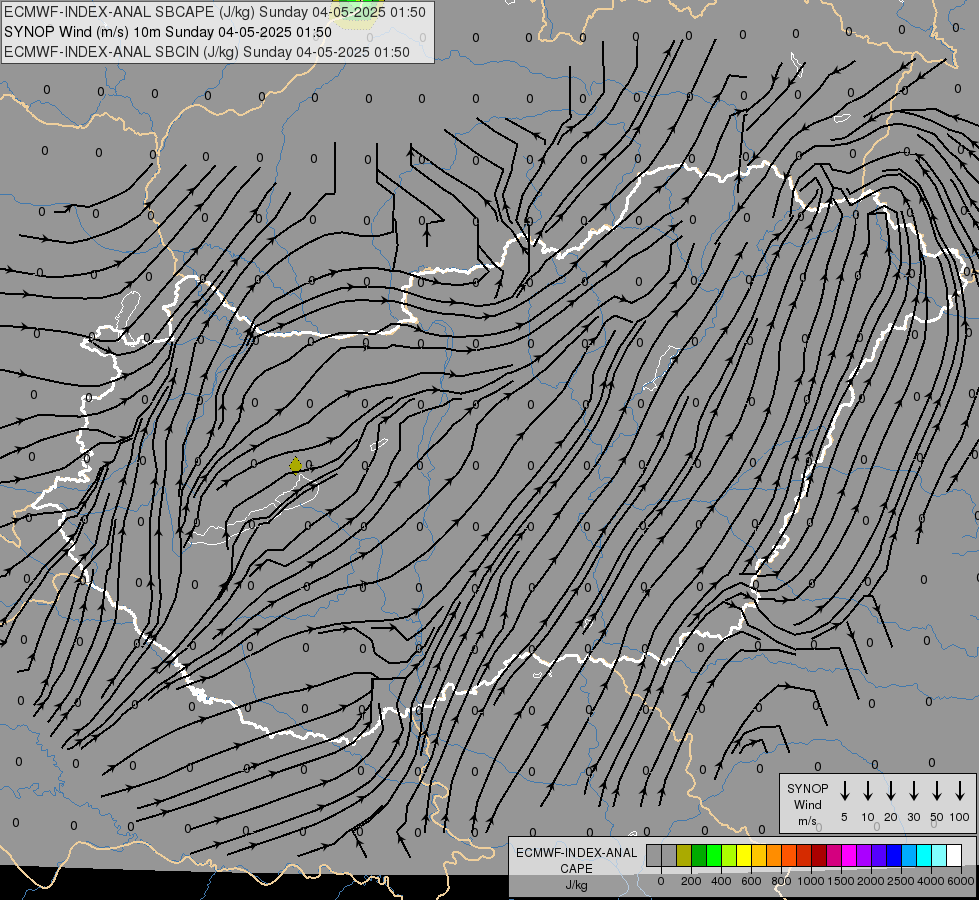Select the bright magenta swatch right of 1500 tick

850,855
